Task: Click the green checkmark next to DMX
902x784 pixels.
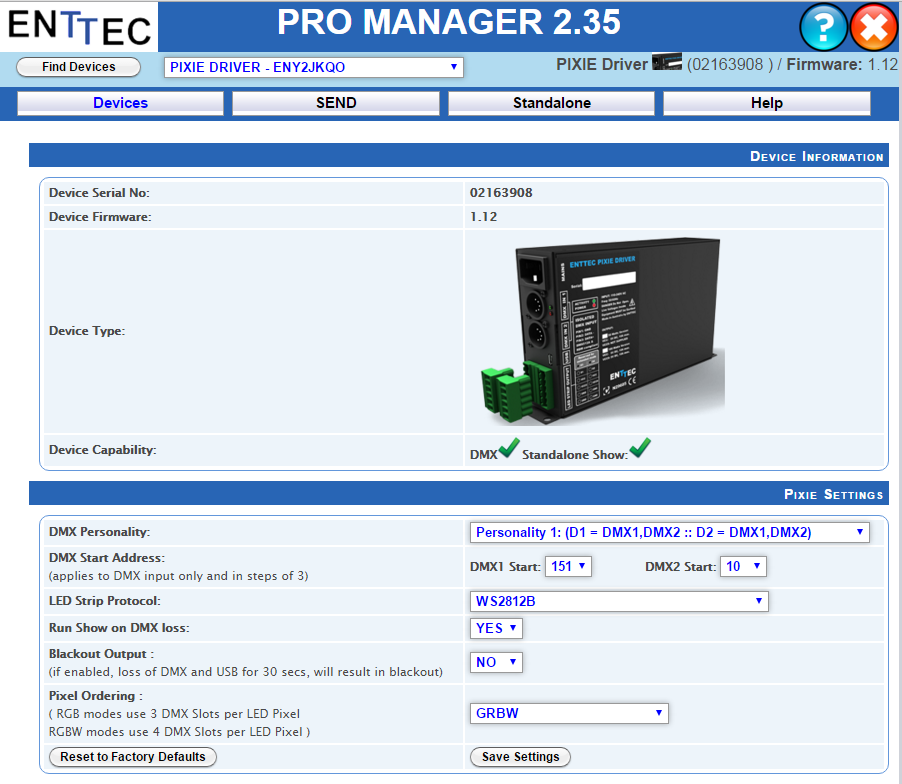Action: (508, 448)
